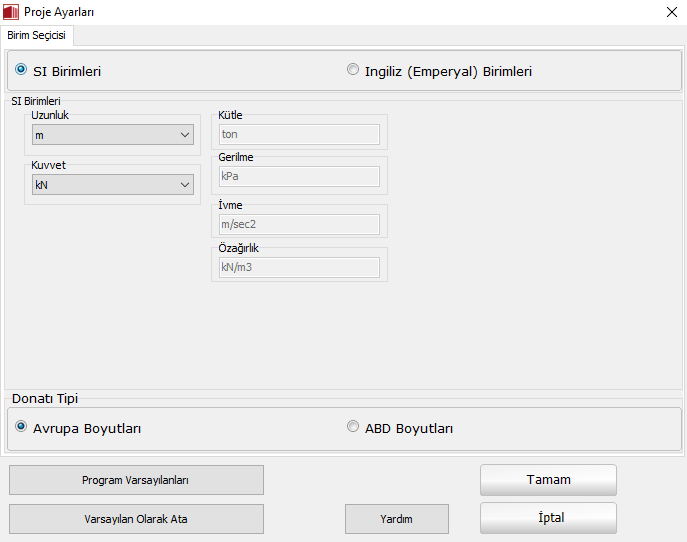This screenshot has width=687, height=542.
Task: Confirm settings with the Tamam button
Action: click(x=548, y=480)
